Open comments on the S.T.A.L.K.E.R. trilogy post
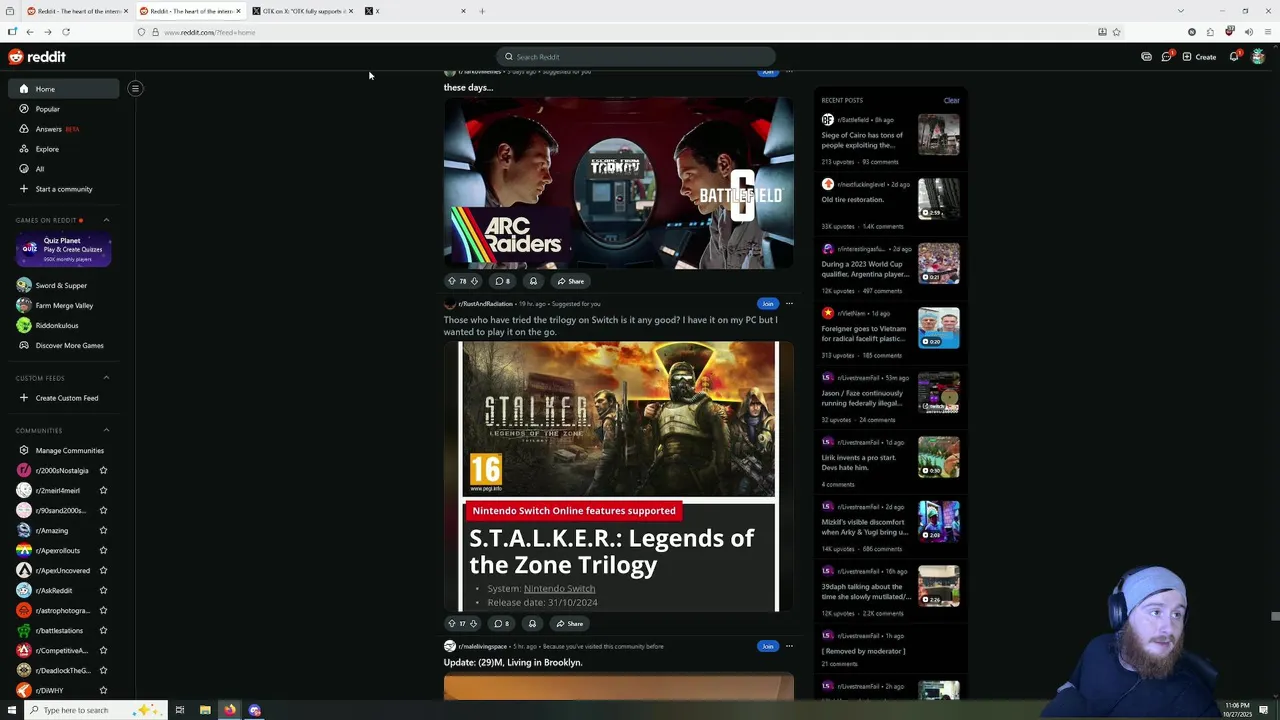 click(x=502, y=623)
